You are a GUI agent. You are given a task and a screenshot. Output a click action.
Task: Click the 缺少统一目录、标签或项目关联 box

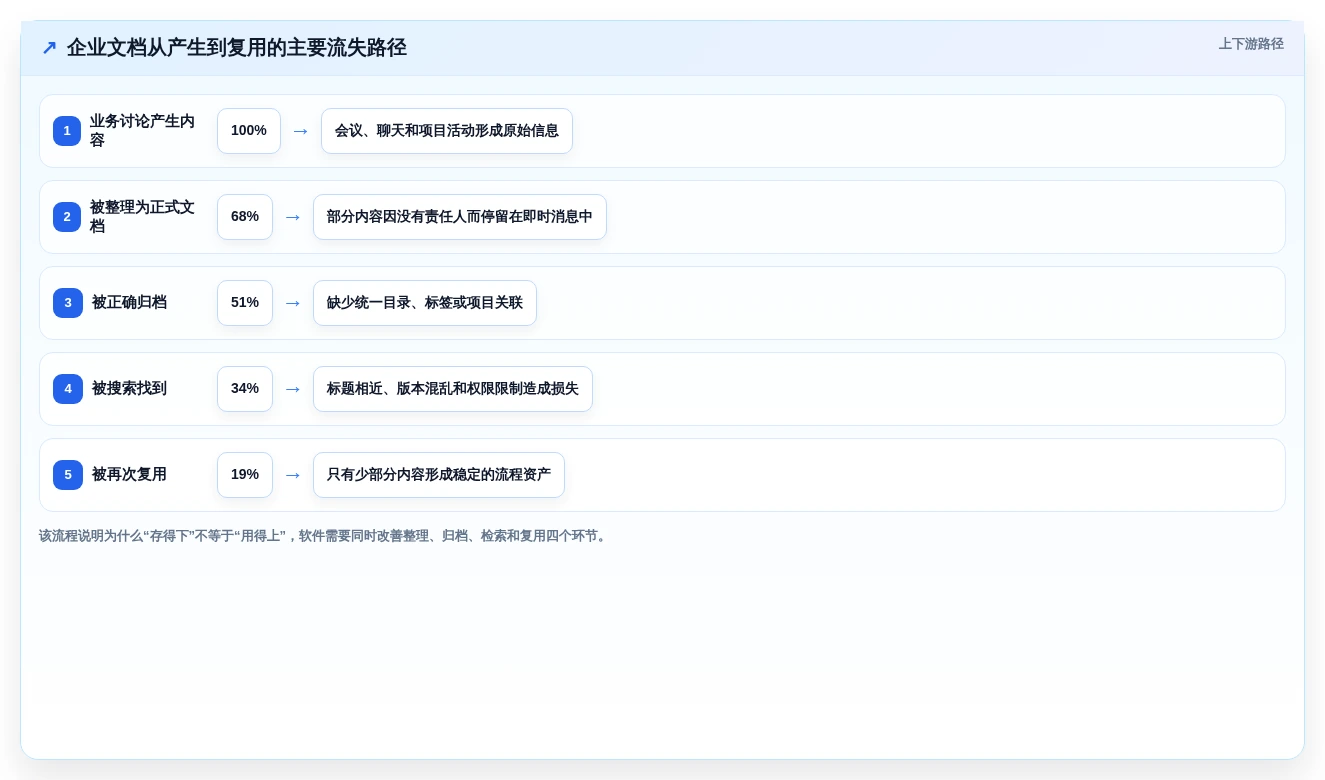[425, 303]
